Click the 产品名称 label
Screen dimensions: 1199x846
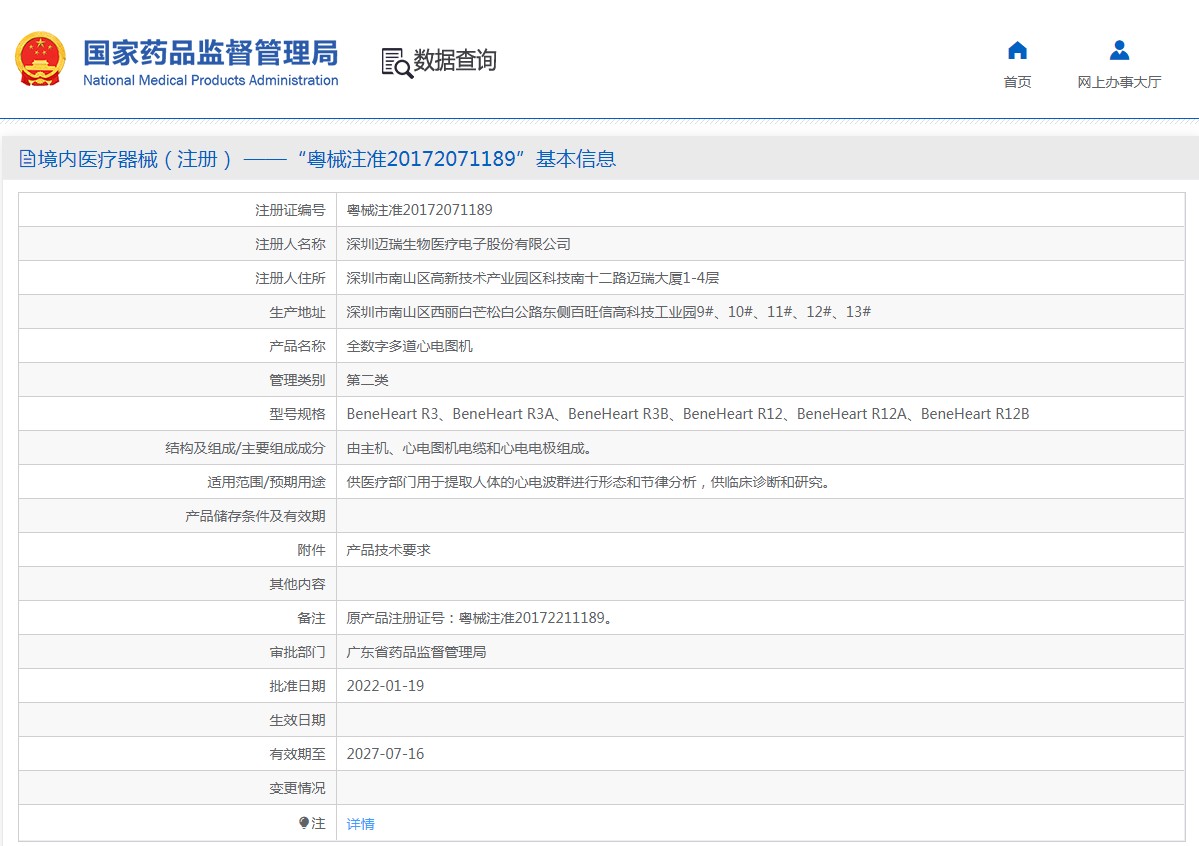click(x=297, y=346)
